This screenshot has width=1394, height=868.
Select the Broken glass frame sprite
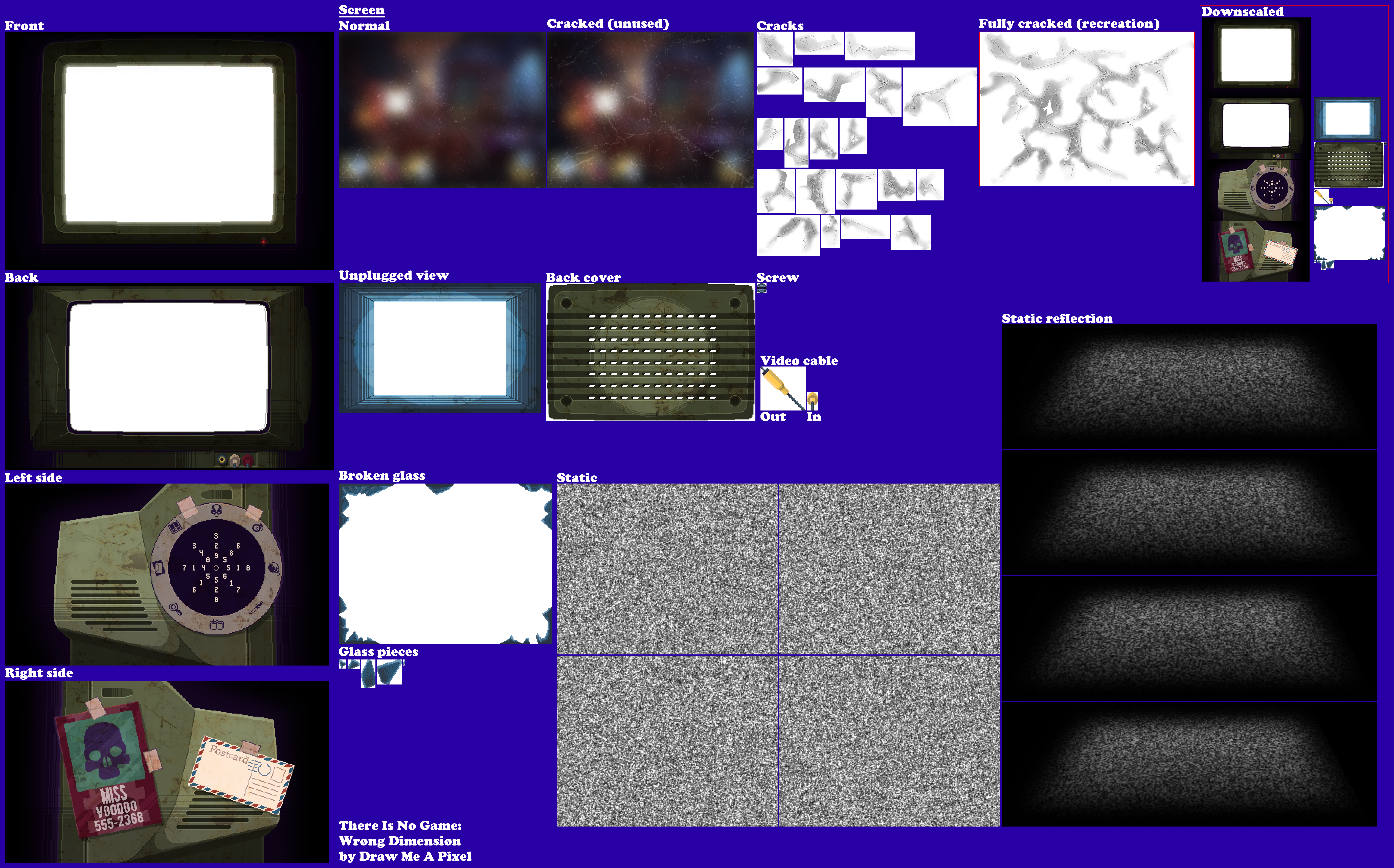click(445, 564)
